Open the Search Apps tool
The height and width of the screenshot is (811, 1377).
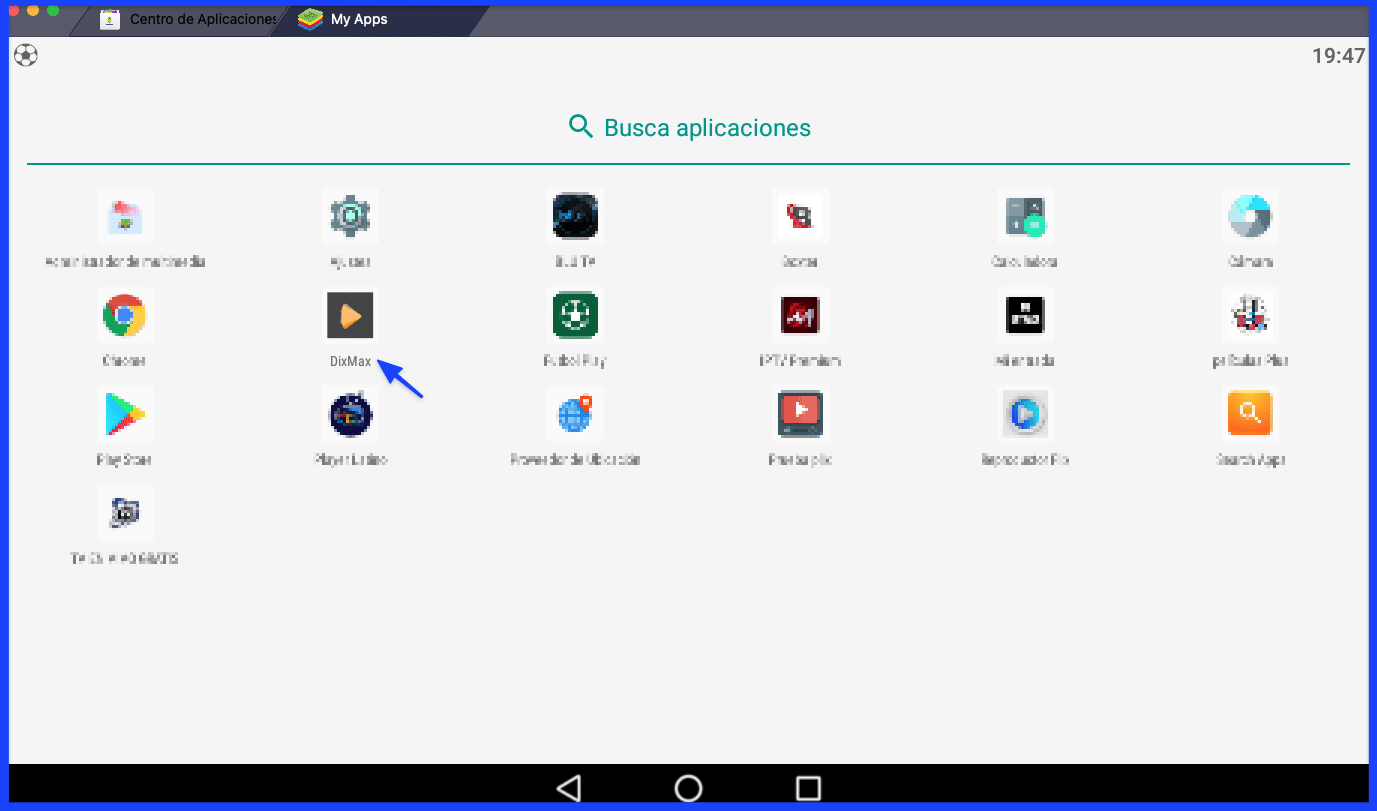(1250, 414)
